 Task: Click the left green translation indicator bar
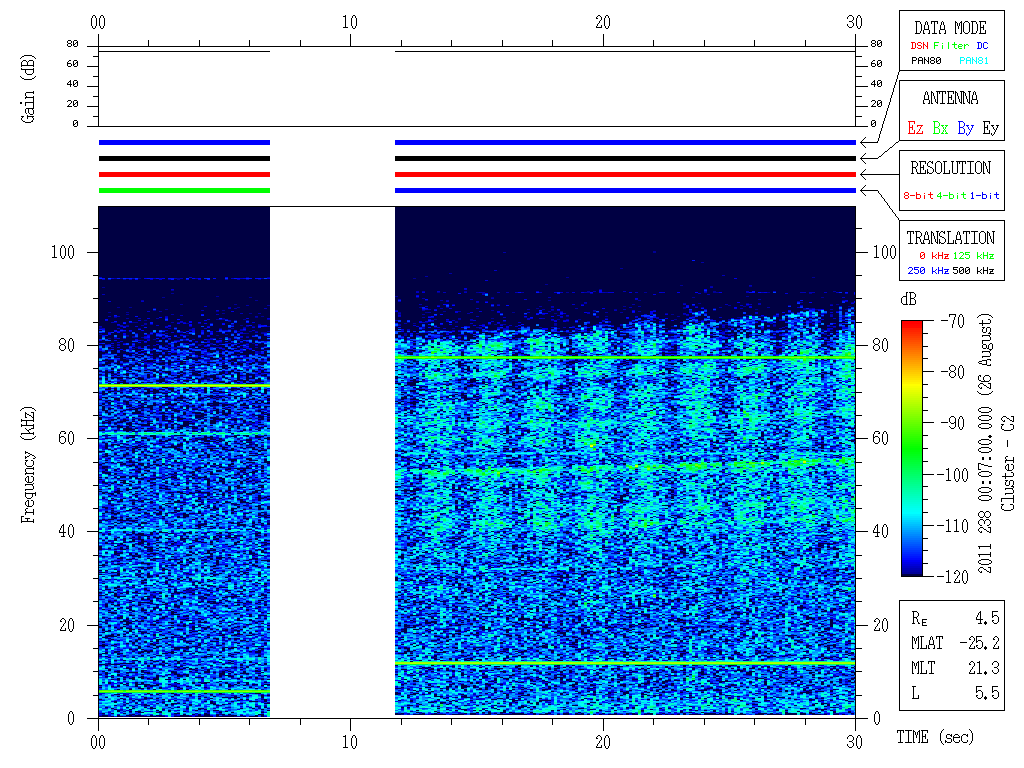pyautogui.click(x=184, y=190)
